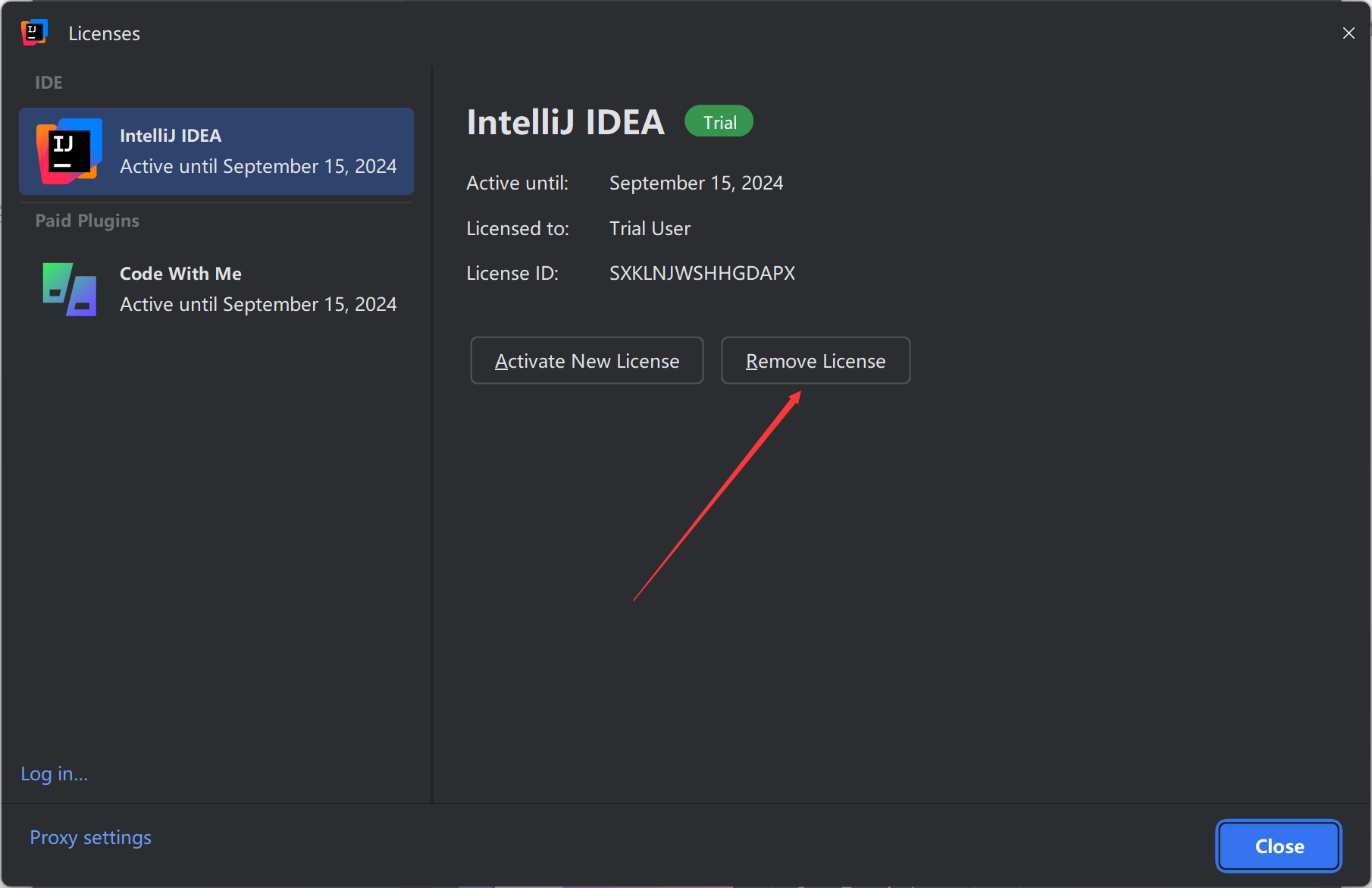Click the 'Licensed to:' label

coord(518,228)
